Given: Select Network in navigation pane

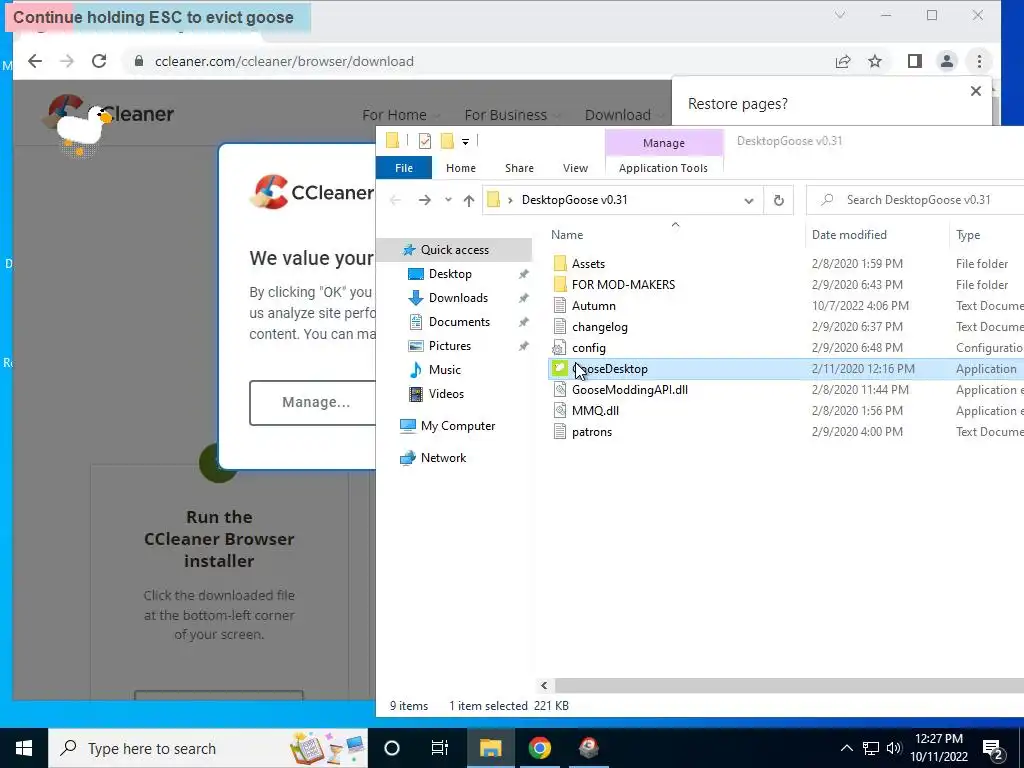Looking at the screenshot, I should pyautogui.click(x=443, y=458).
